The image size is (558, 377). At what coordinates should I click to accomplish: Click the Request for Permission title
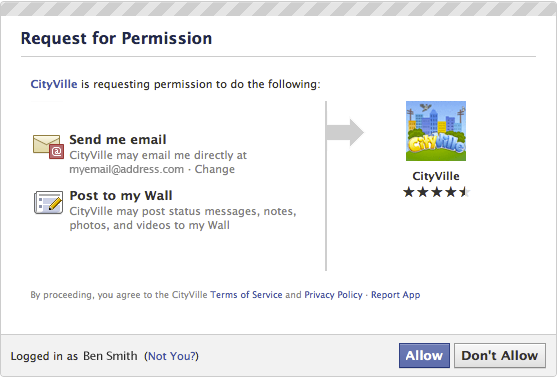[116, 38]
